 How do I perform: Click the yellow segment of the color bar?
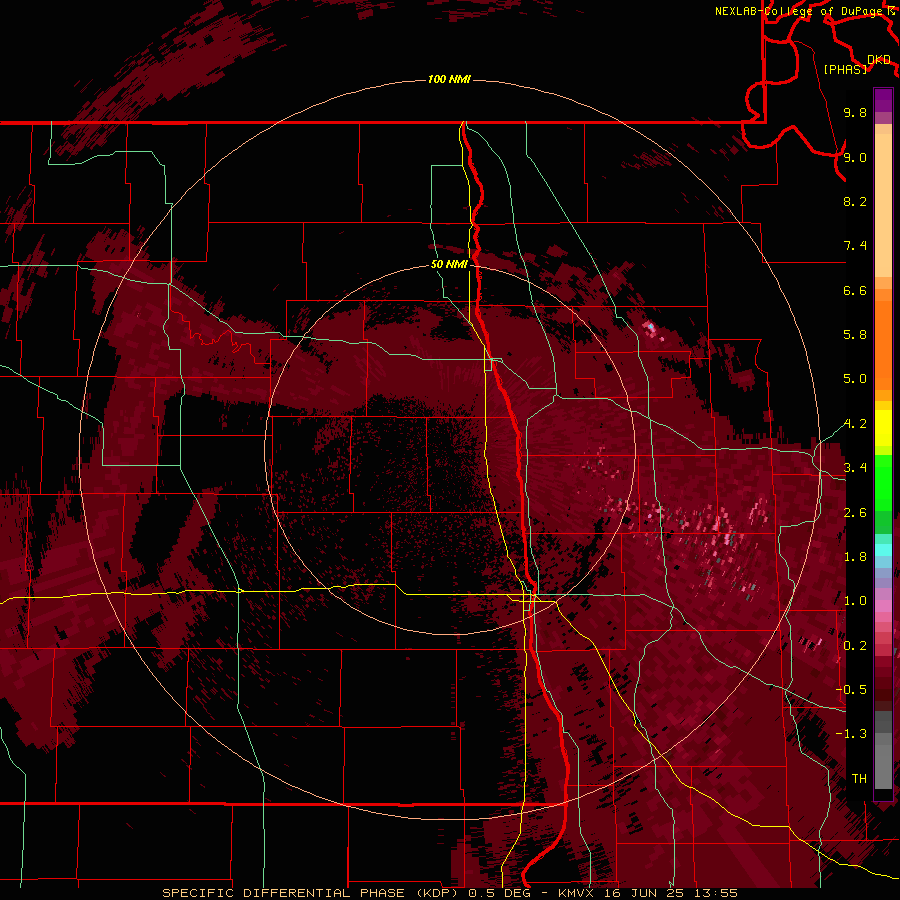click(883, 428)
